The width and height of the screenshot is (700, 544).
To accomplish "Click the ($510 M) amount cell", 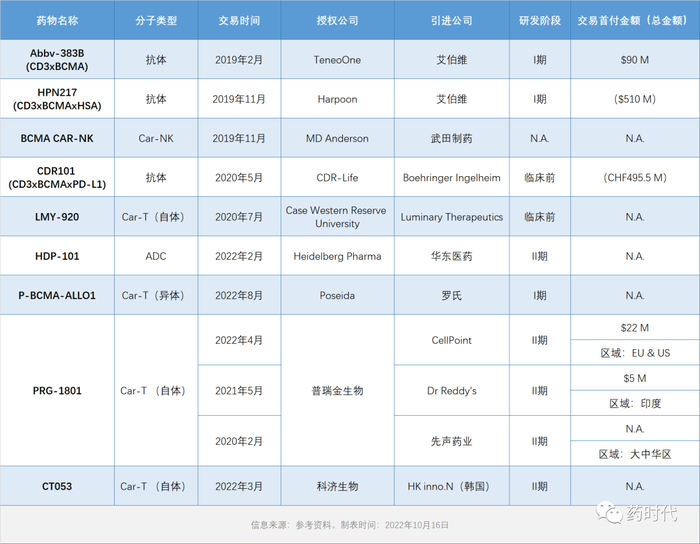I will (635, 99).
